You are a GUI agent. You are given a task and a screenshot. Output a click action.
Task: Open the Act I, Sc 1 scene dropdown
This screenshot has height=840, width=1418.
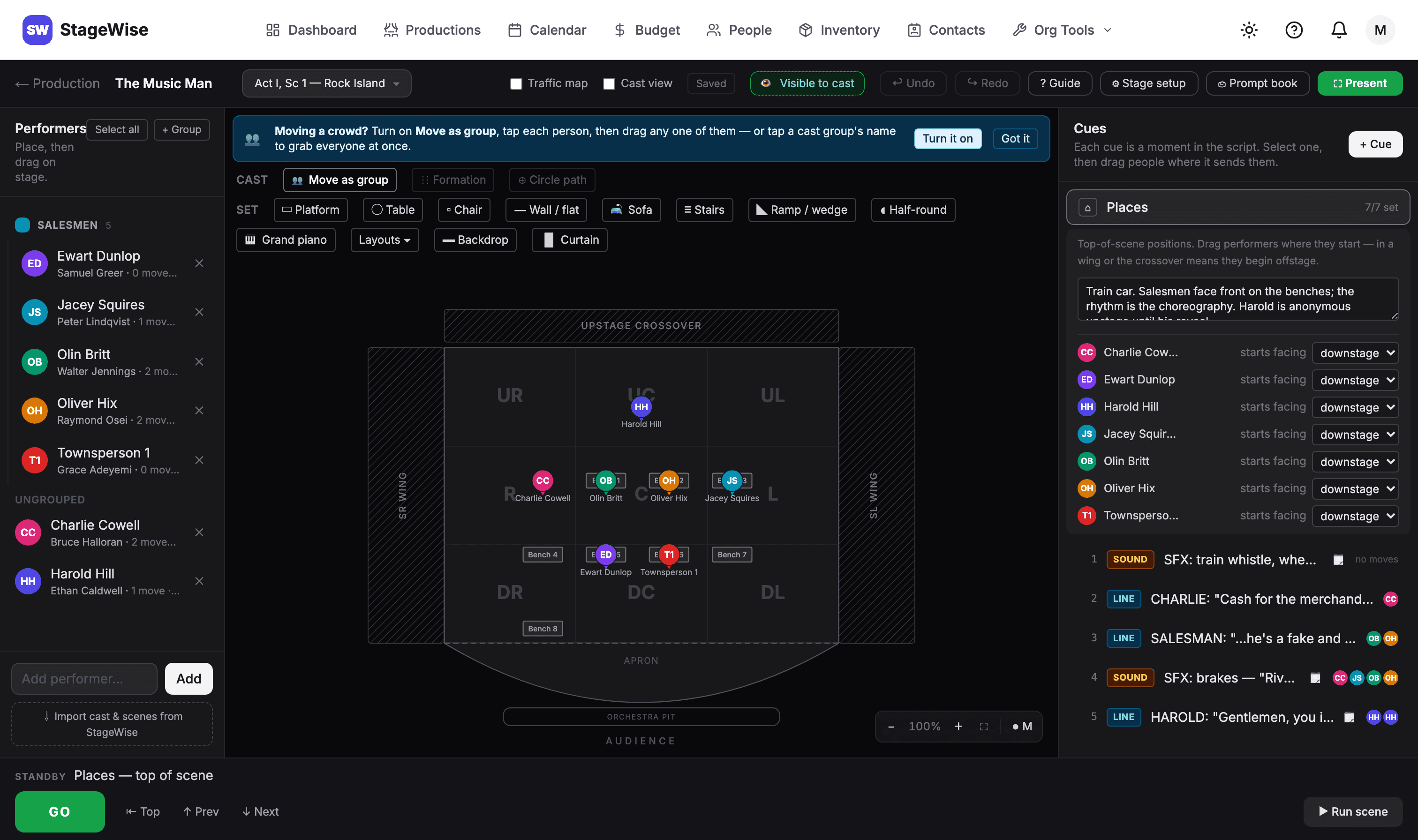[x=327, y=83]
